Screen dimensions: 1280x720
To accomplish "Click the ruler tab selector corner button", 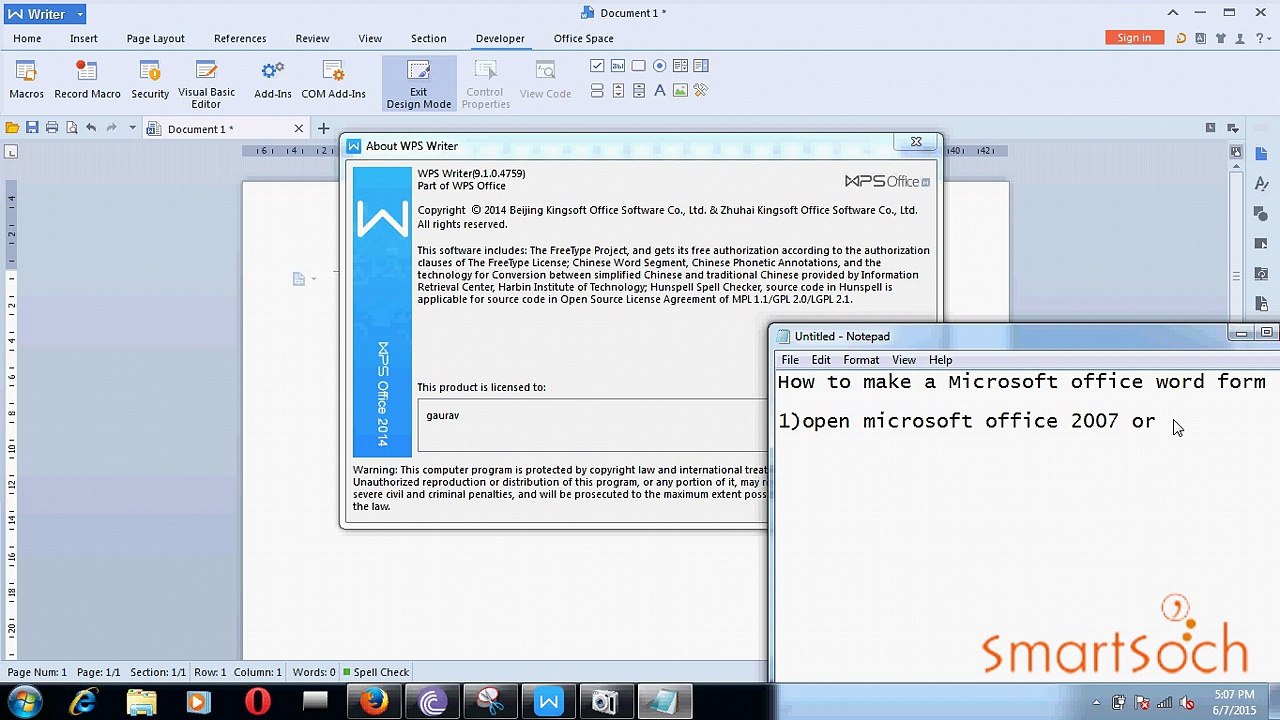I will (x=11, y=152).
